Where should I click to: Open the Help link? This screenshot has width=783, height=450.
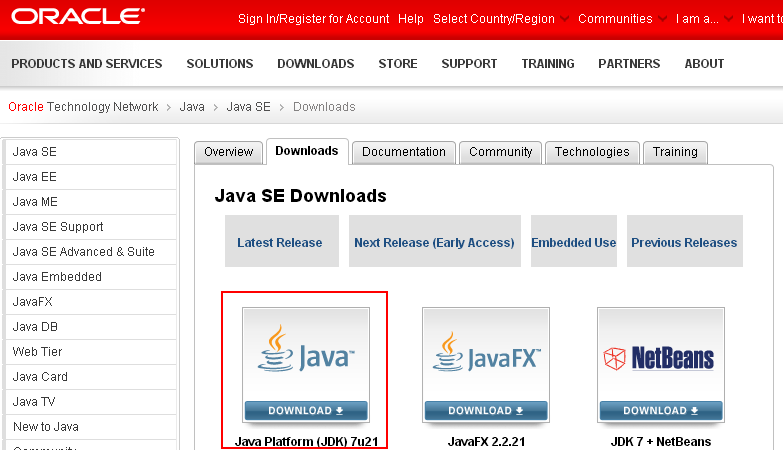410,19
